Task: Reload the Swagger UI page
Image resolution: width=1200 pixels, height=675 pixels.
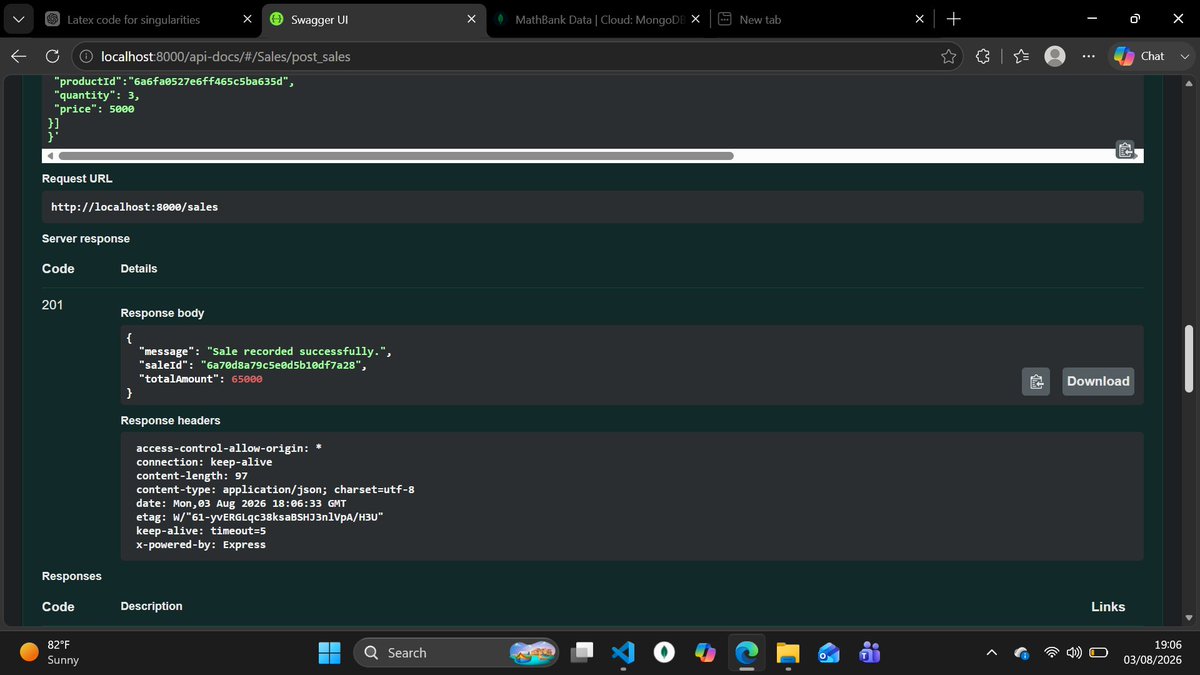Action: point(52,56)
